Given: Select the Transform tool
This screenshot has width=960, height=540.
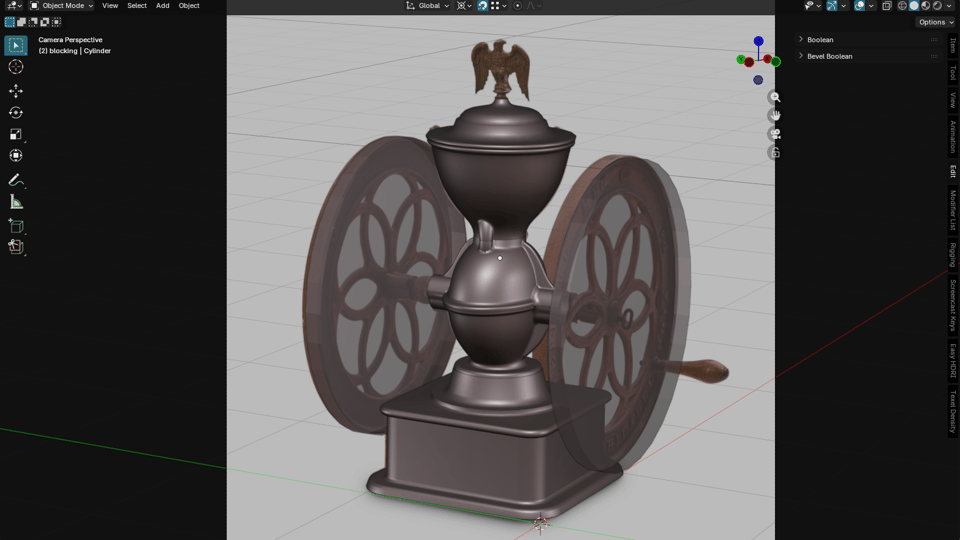Looking at the screenshot, I should (16, 156).
